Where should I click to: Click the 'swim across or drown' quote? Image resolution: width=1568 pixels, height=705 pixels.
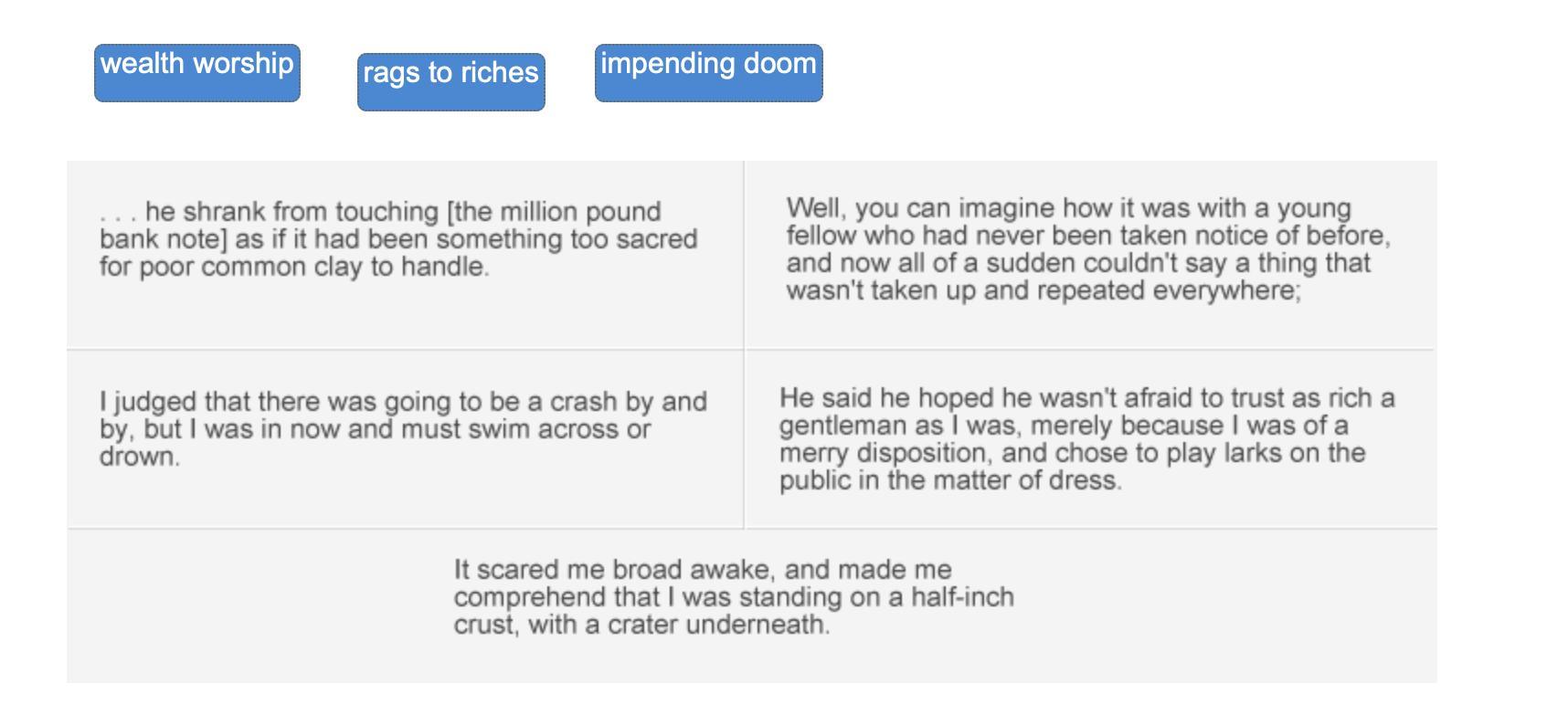point(403,429)
